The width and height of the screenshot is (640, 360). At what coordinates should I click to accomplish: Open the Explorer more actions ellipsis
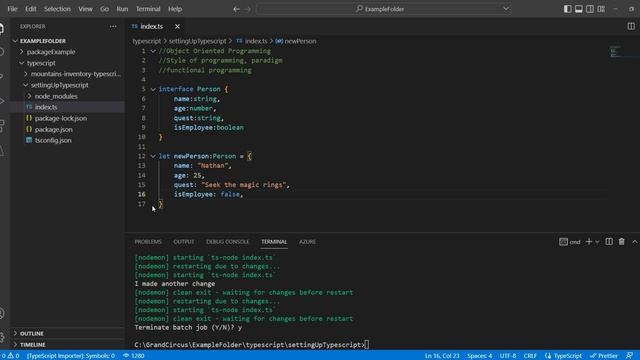click(x=113, y=27)
